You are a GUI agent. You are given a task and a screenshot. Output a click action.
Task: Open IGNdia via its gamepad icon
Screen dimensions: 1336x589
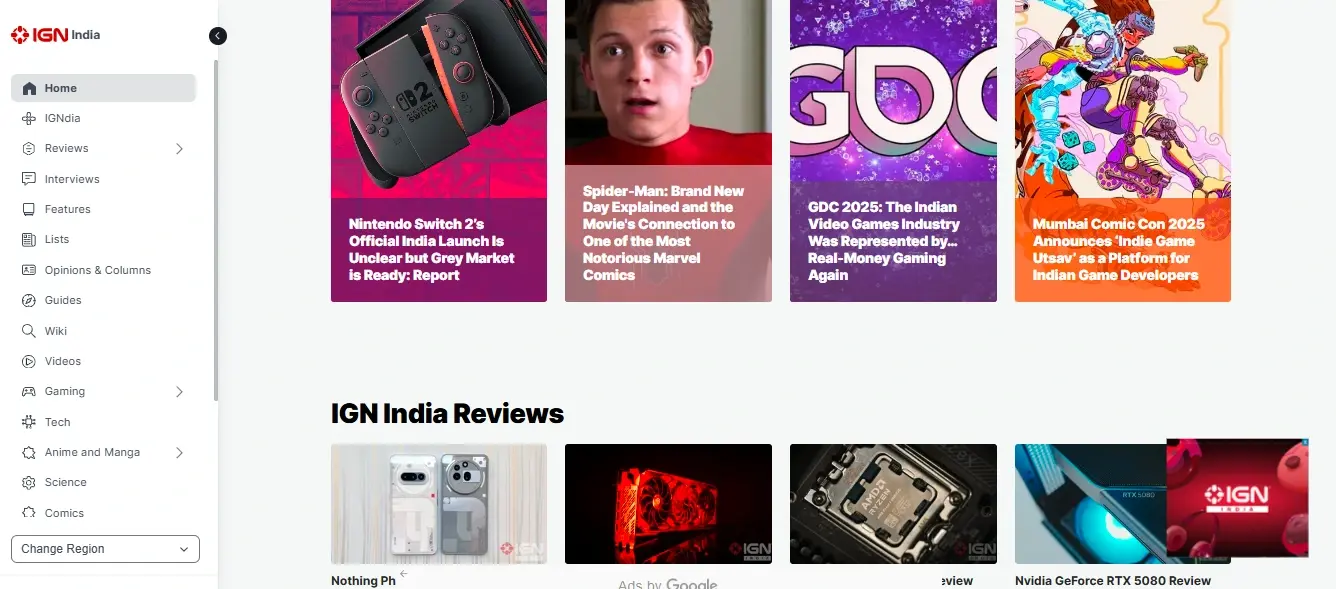(x=29, y=118)
